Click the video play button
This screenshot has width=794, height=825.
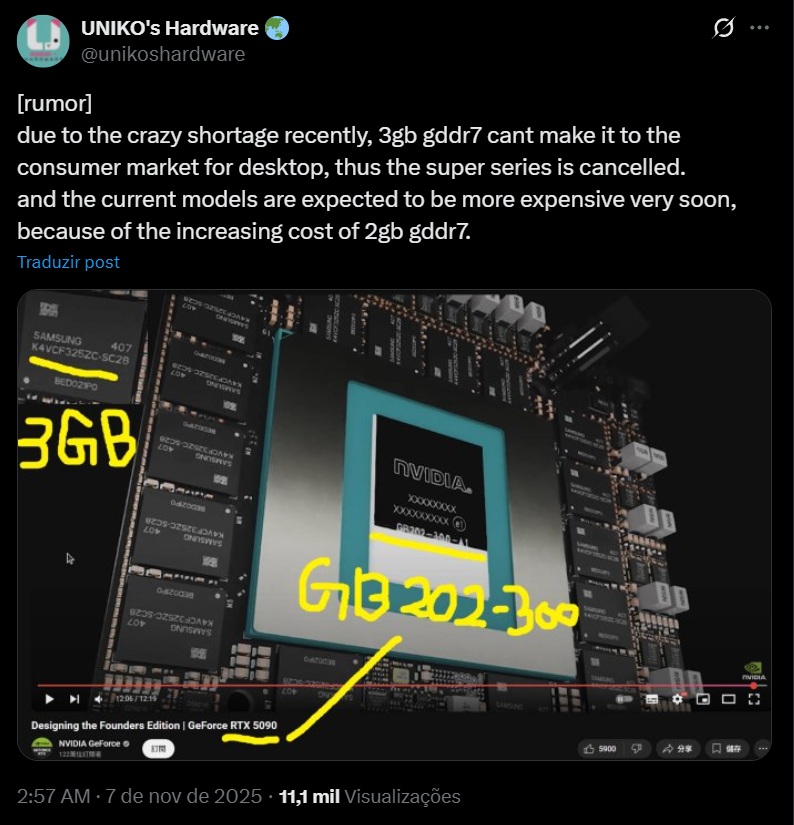click(x=49, y=699)
